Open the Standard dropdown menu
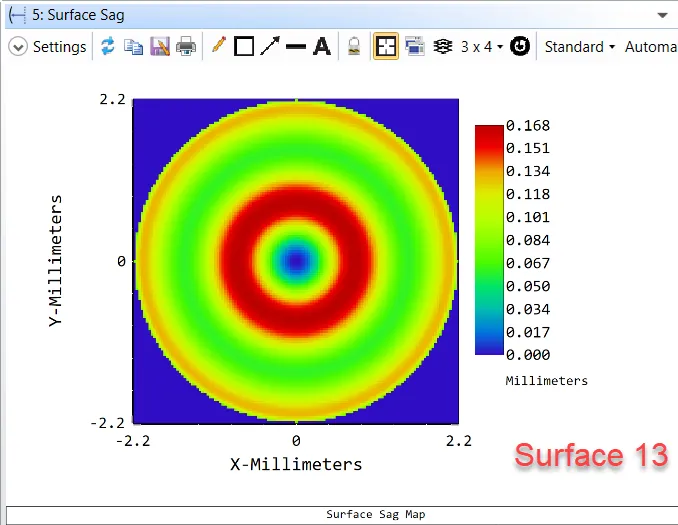This screenshot has width=678, height=525. (x=579, y=47)
